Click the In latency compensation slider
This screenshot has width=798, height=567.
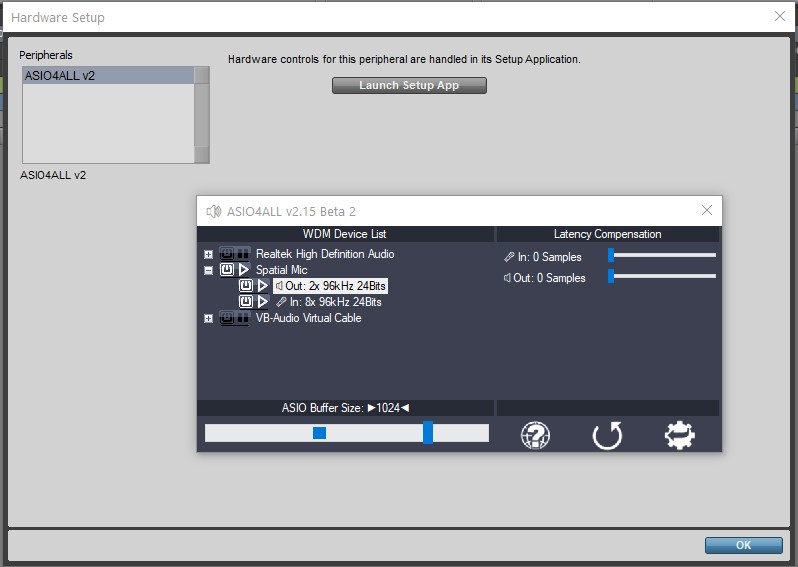tap(662, 255)
